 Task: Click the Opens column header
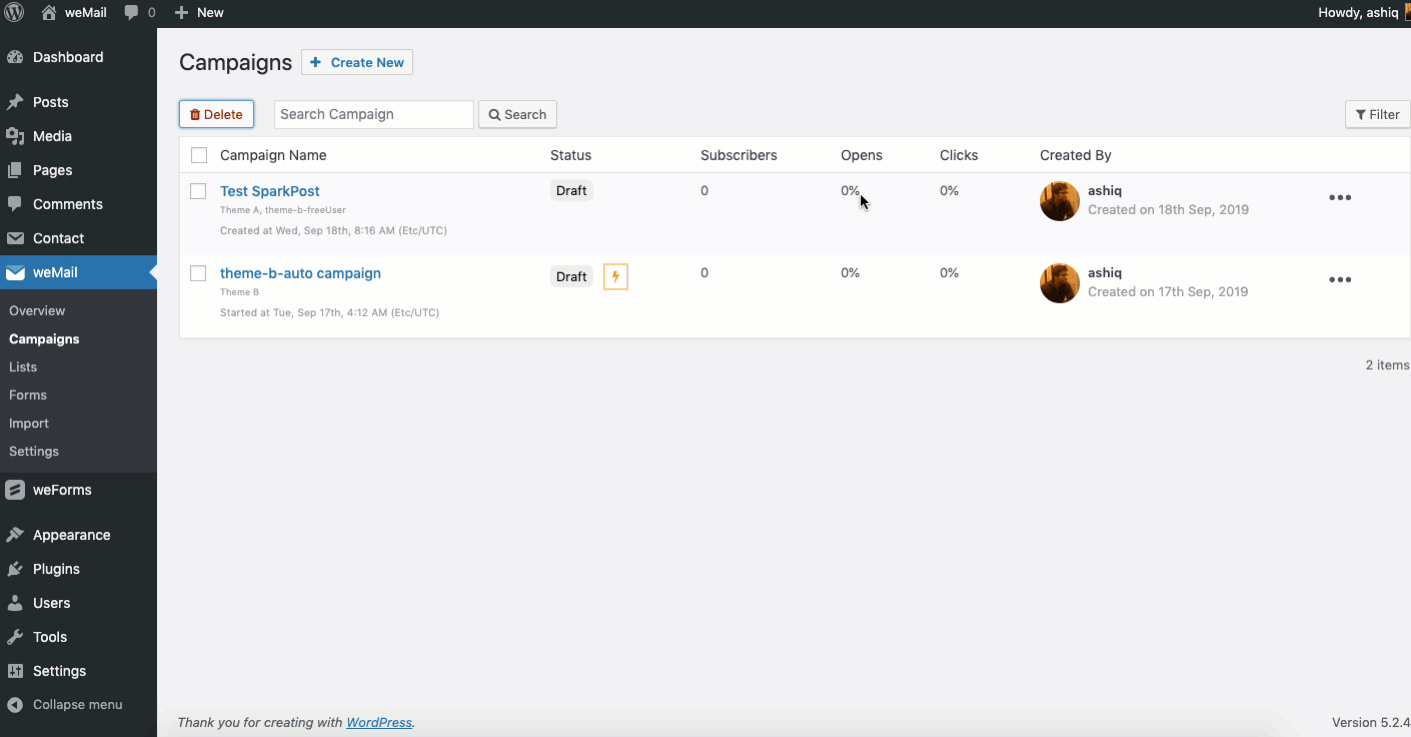point(862,155)
